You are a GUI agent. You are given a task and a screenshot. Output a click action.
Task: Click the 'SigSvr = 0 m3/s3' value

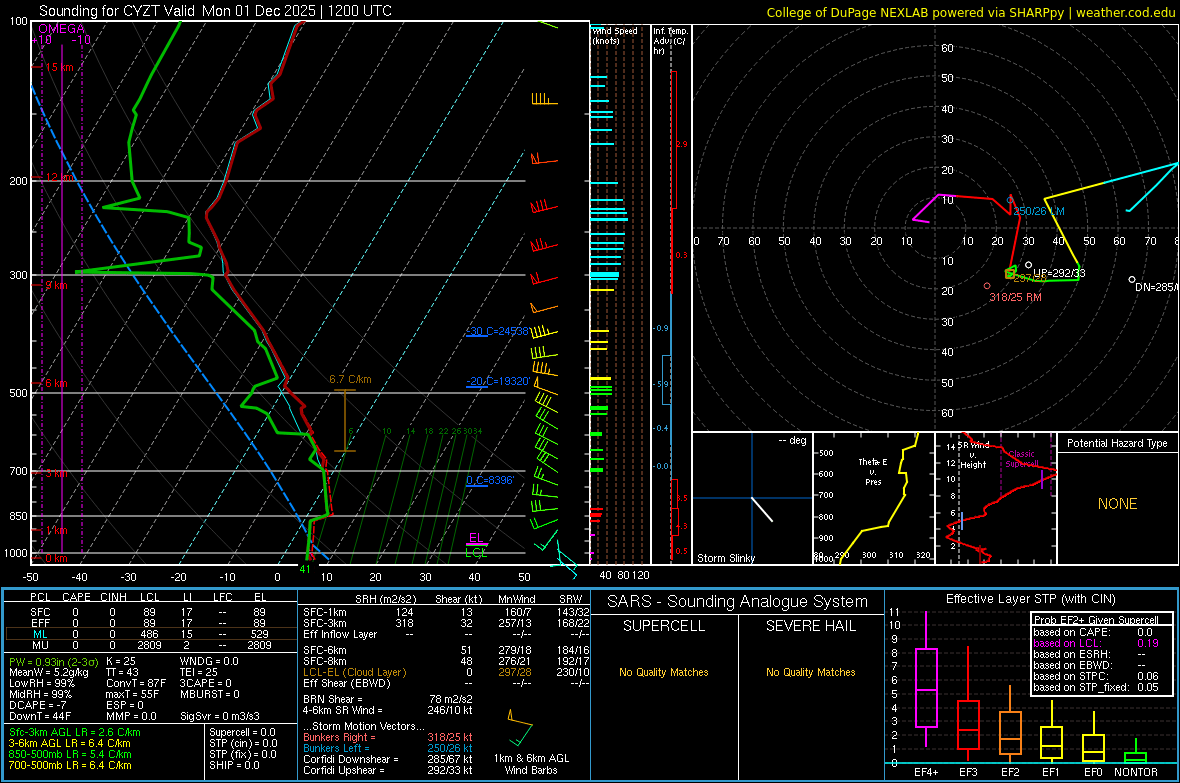[x=220, y=717]
